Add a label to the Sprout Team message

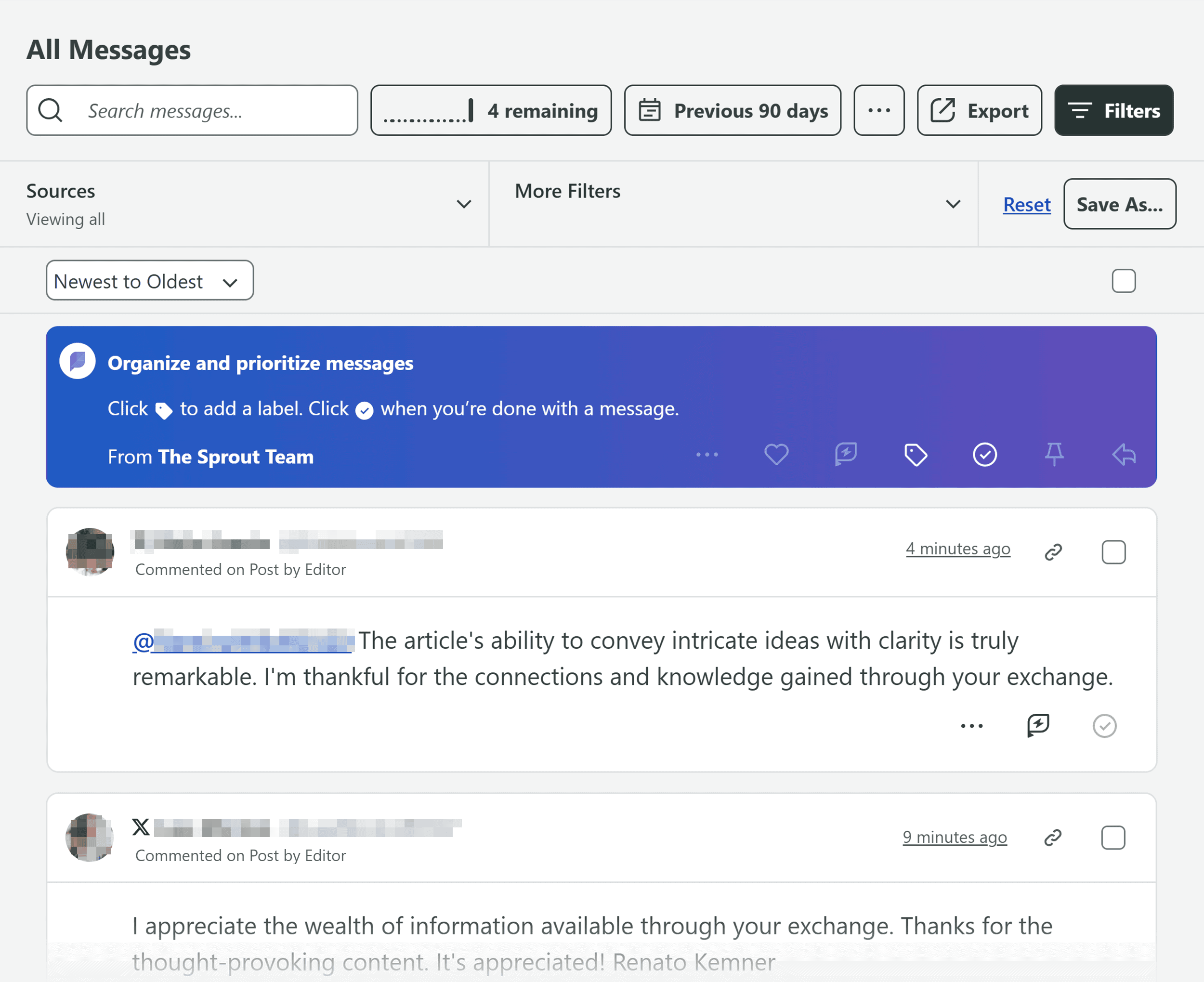click(915, 454)
